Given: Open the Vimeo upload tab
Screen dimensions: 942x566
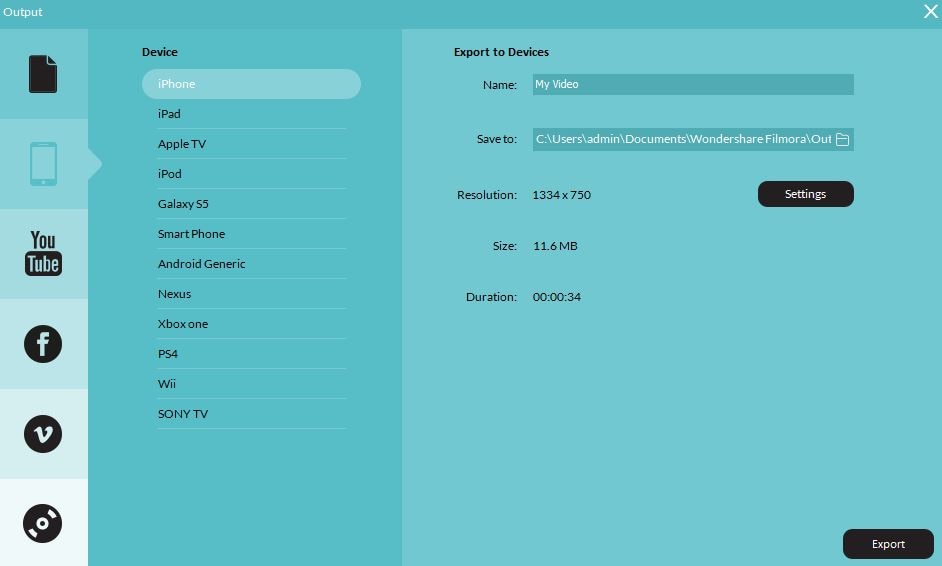Looking at the screenshot, I should [x=43, y=434].
